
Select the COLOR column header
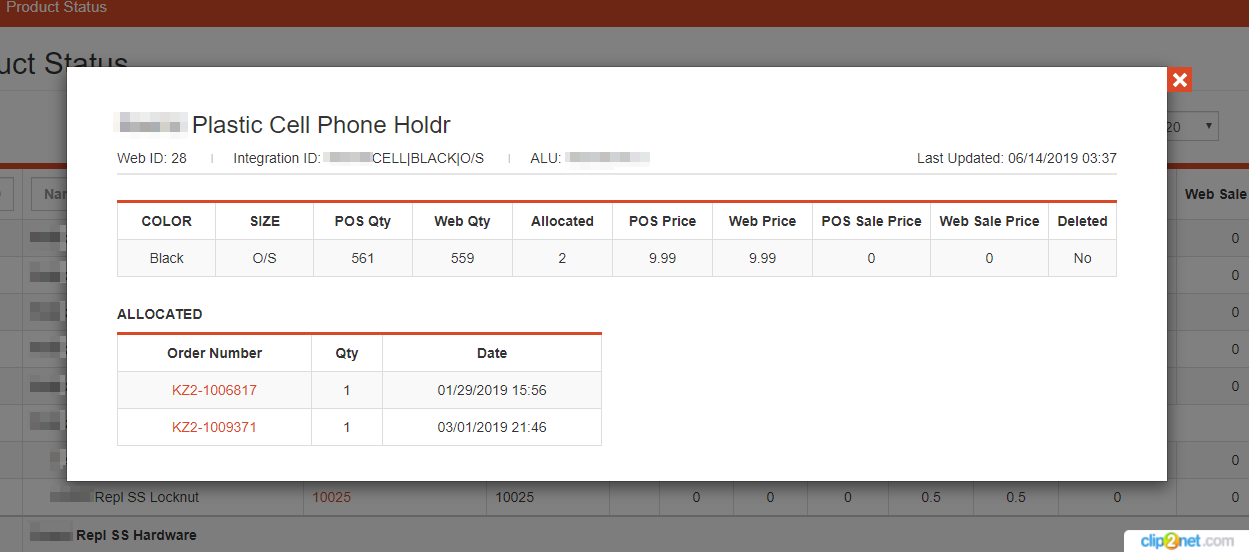click(x=166, y=221)
